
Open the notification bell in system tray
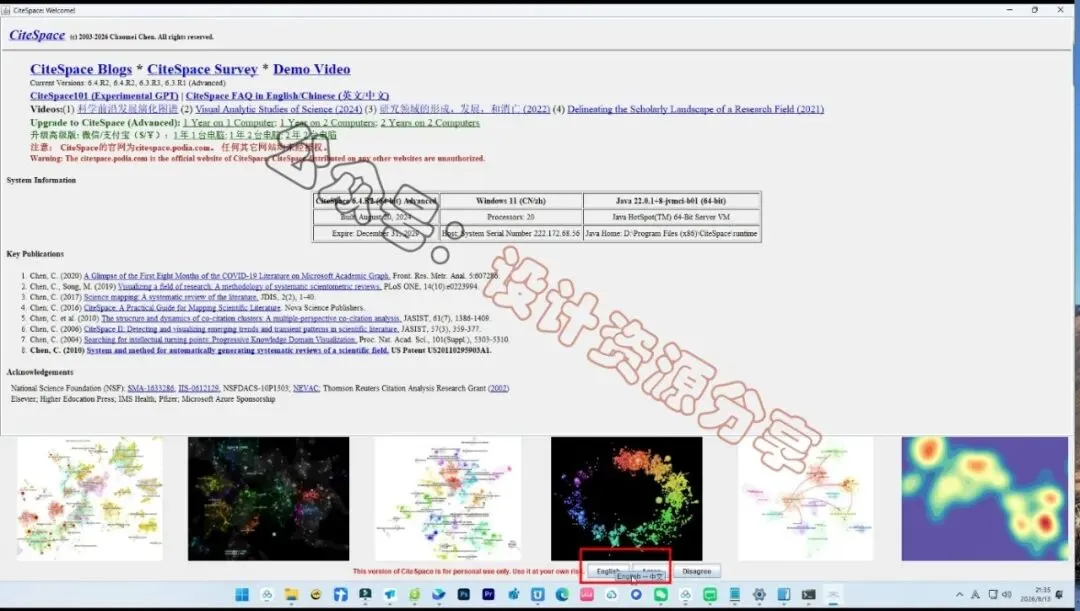tap(1059, 594)
